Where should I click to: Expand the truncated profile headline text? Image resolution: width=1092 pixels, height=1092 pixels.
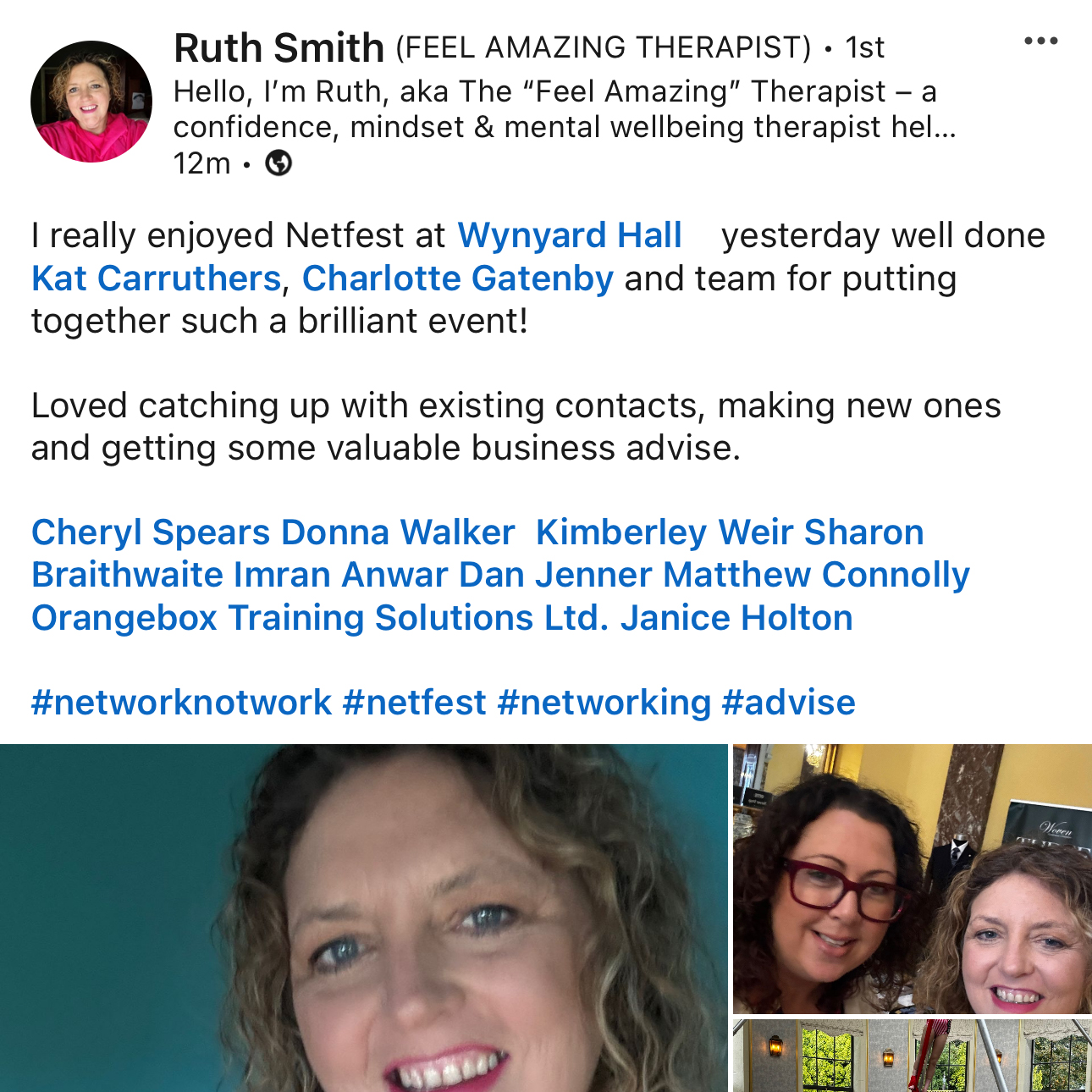click(565, 109)
